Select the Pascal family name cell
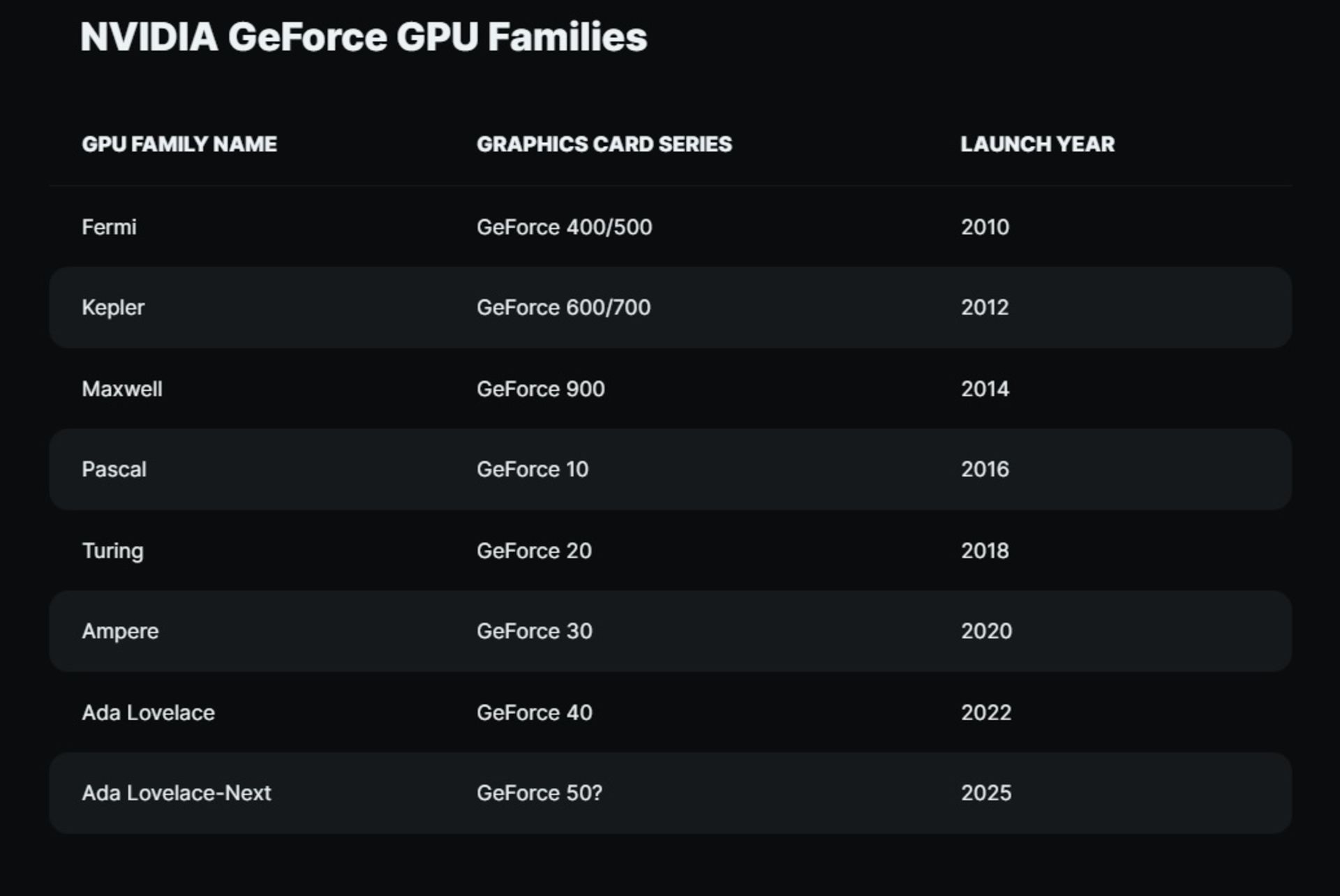This screenshot has width=1340, height=896. click(114, 469)
